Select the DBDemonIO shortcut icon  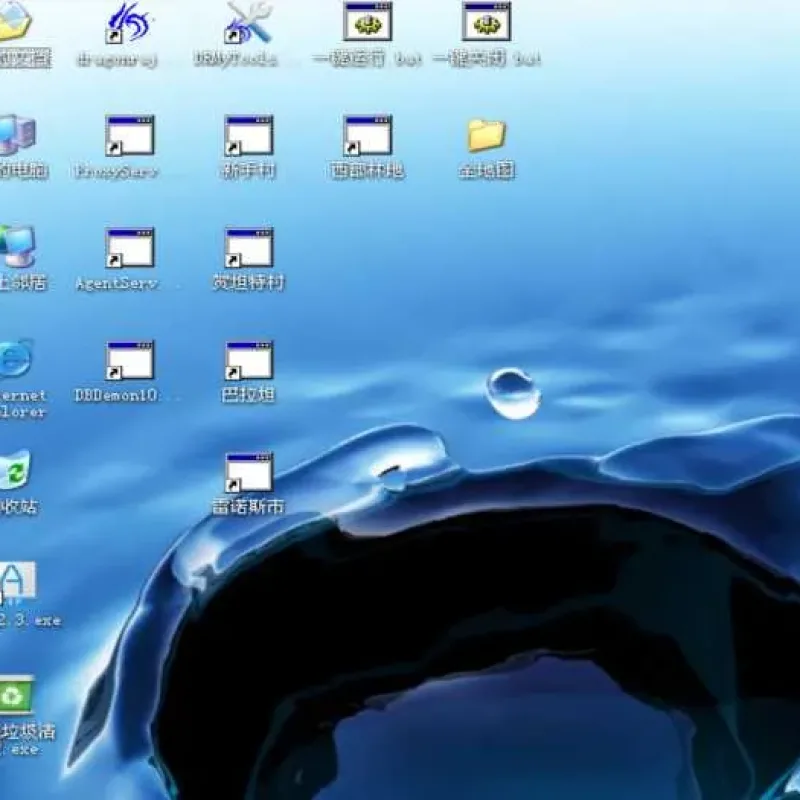point(129,361)
